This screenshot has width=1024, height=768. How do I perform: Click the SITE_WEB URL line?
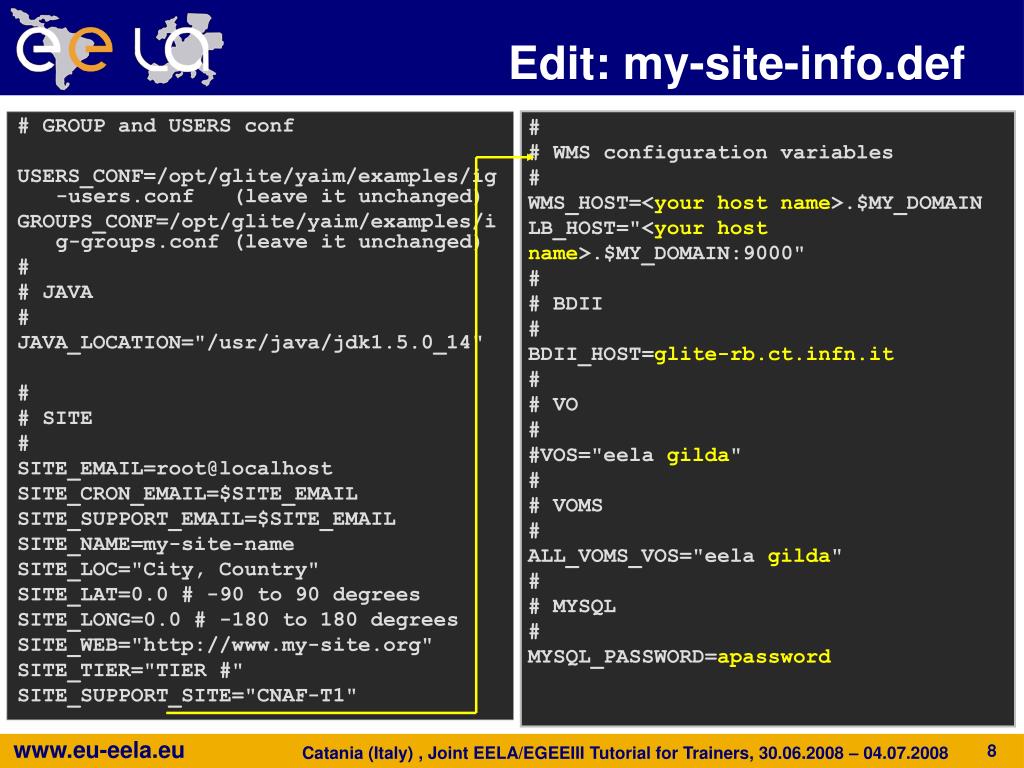click(x=225, y=645)
